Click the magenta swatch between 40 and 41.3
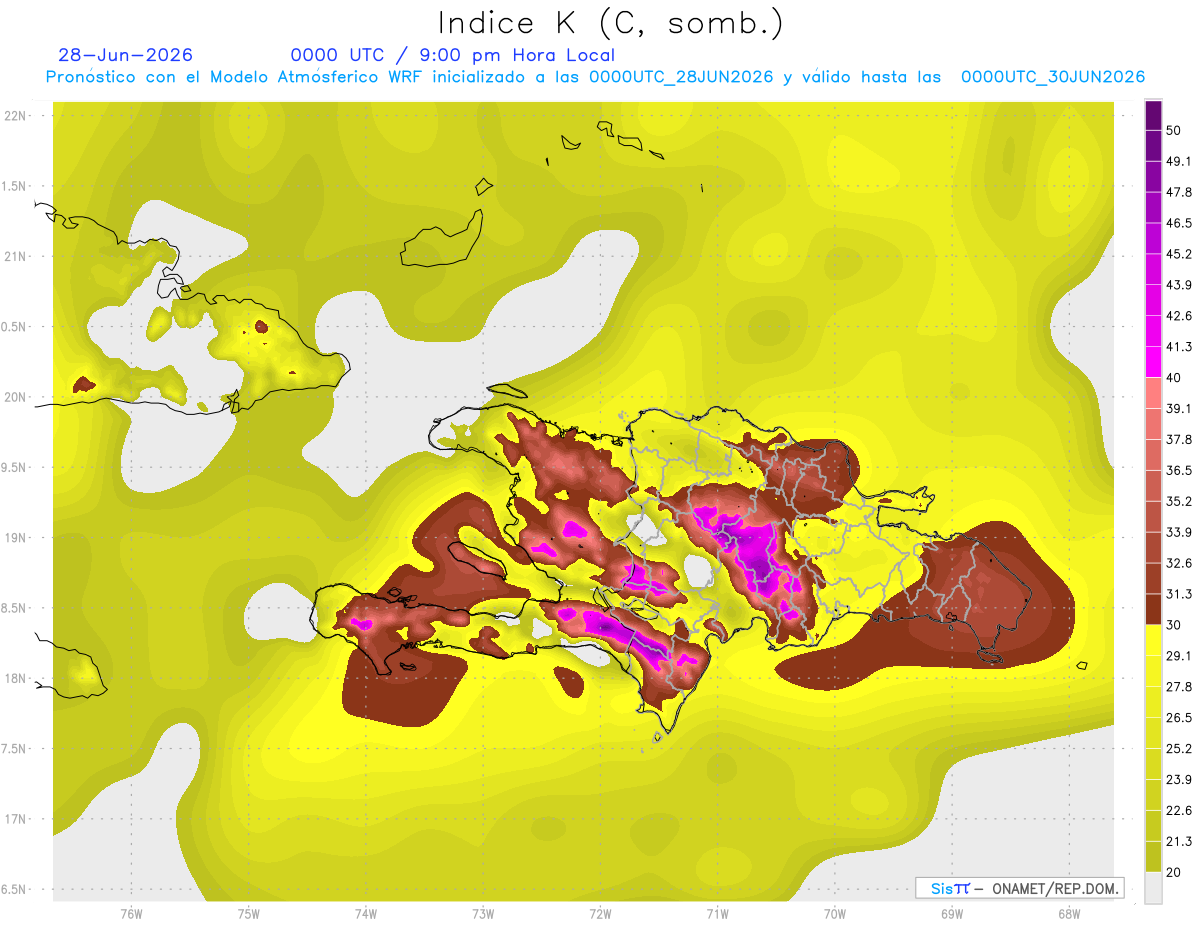This screenshot has width=1200, height=927. (1153, 362)
